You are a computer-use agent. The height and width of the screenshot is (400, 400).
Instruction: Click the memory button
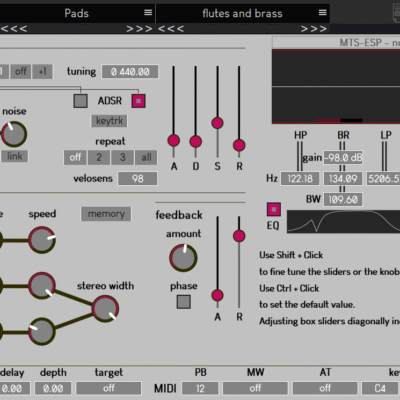click(106, 214)
